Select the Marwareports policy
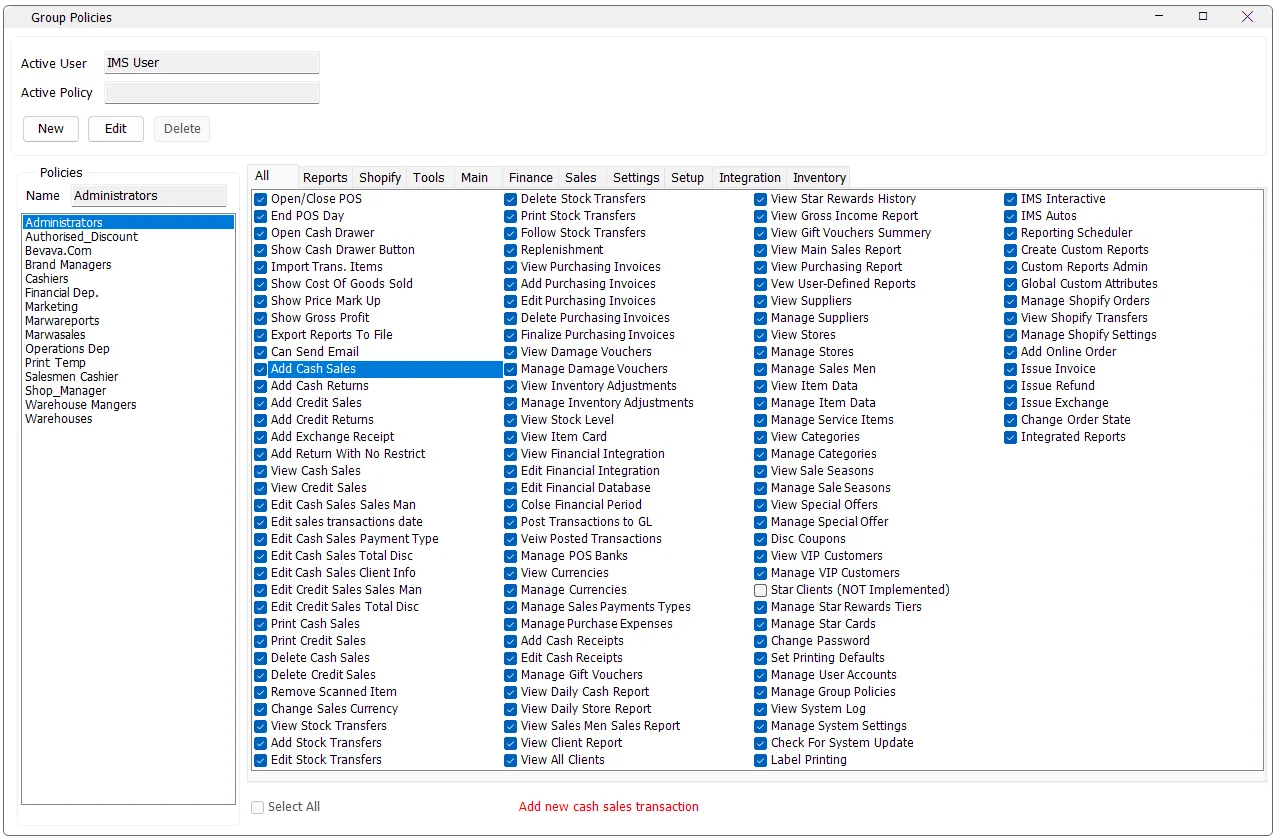The image size is (1274, 838). click(129, 321)
